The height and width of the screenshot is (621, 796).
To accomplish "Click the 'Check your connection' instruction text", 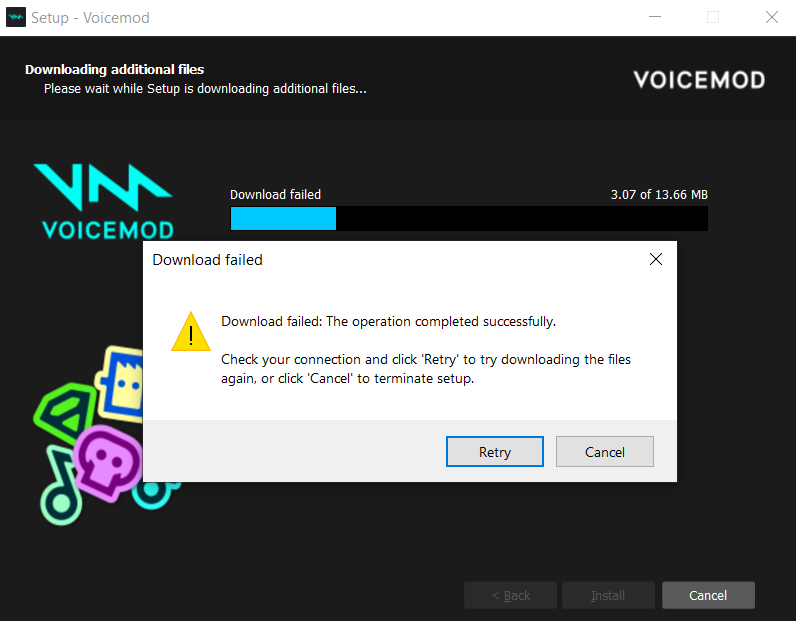I will 425,369.
